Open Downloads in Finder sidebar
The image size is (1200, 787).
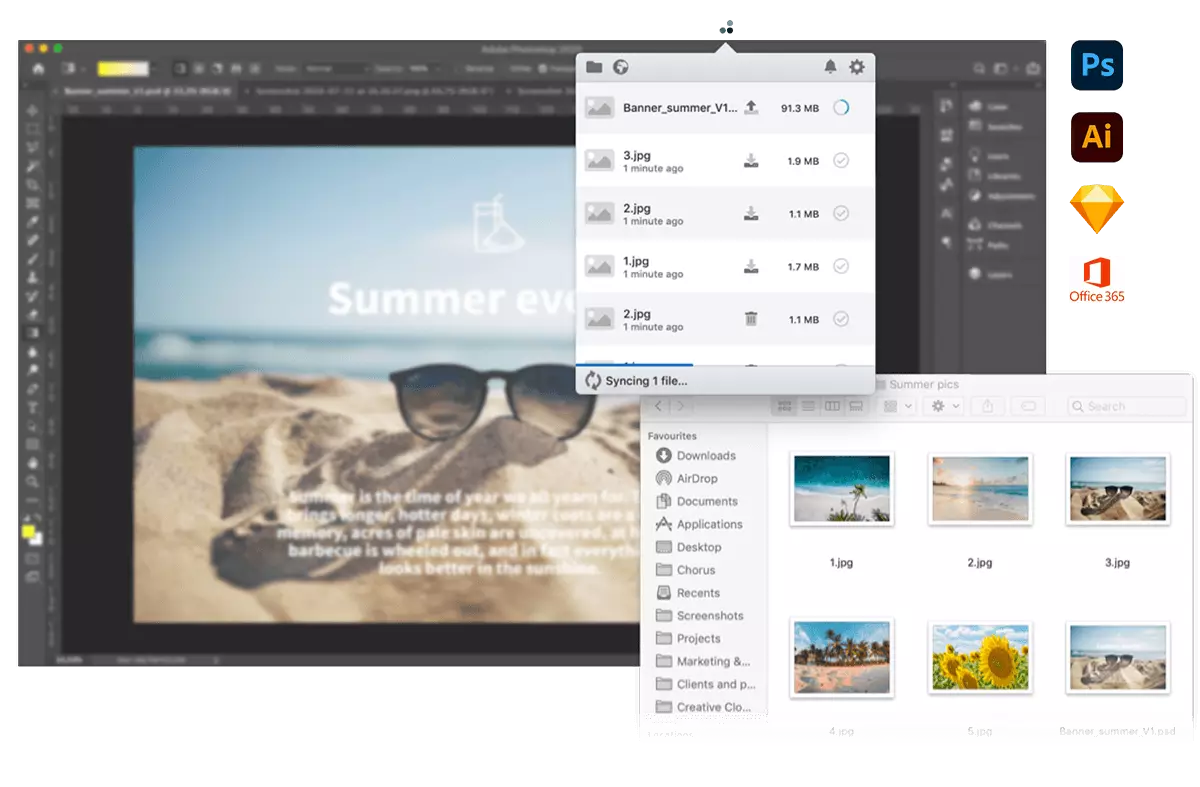click(x=696, y=455)
